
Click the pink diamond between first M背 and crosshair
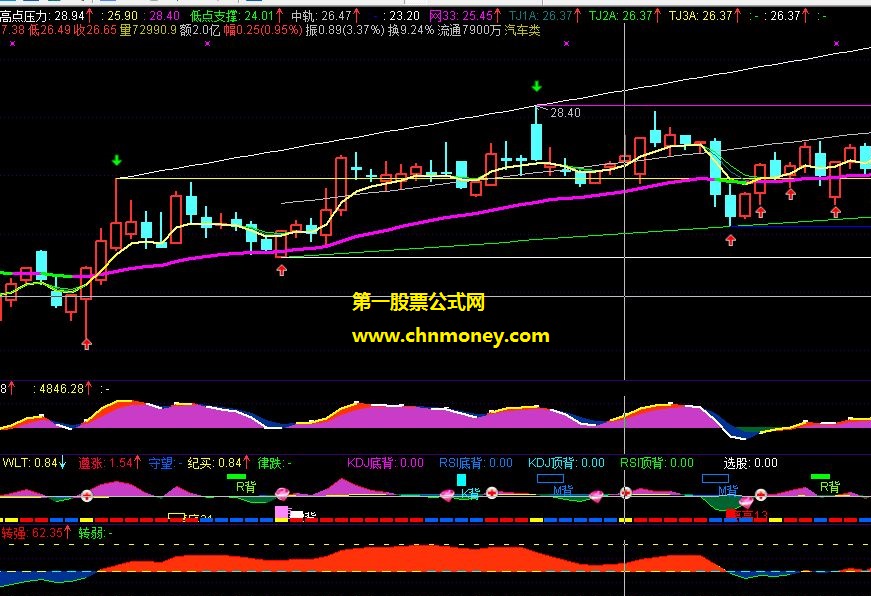596,495
